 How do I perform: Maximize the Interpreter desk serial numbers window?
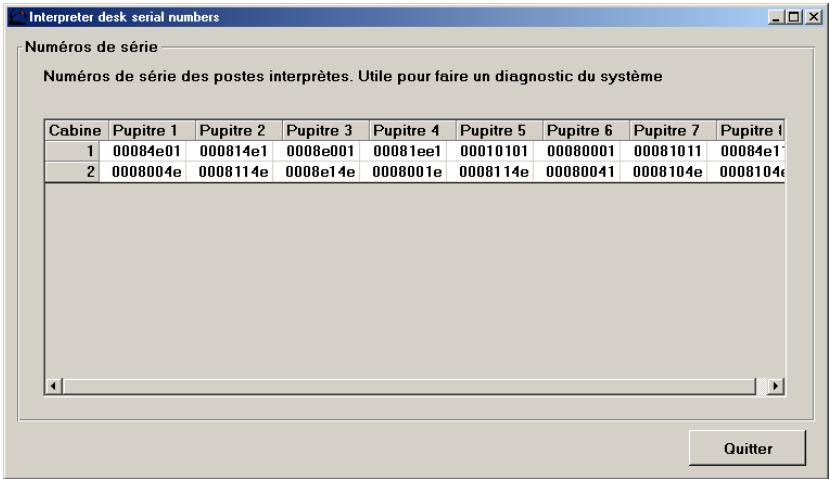[x=794, y=17]
